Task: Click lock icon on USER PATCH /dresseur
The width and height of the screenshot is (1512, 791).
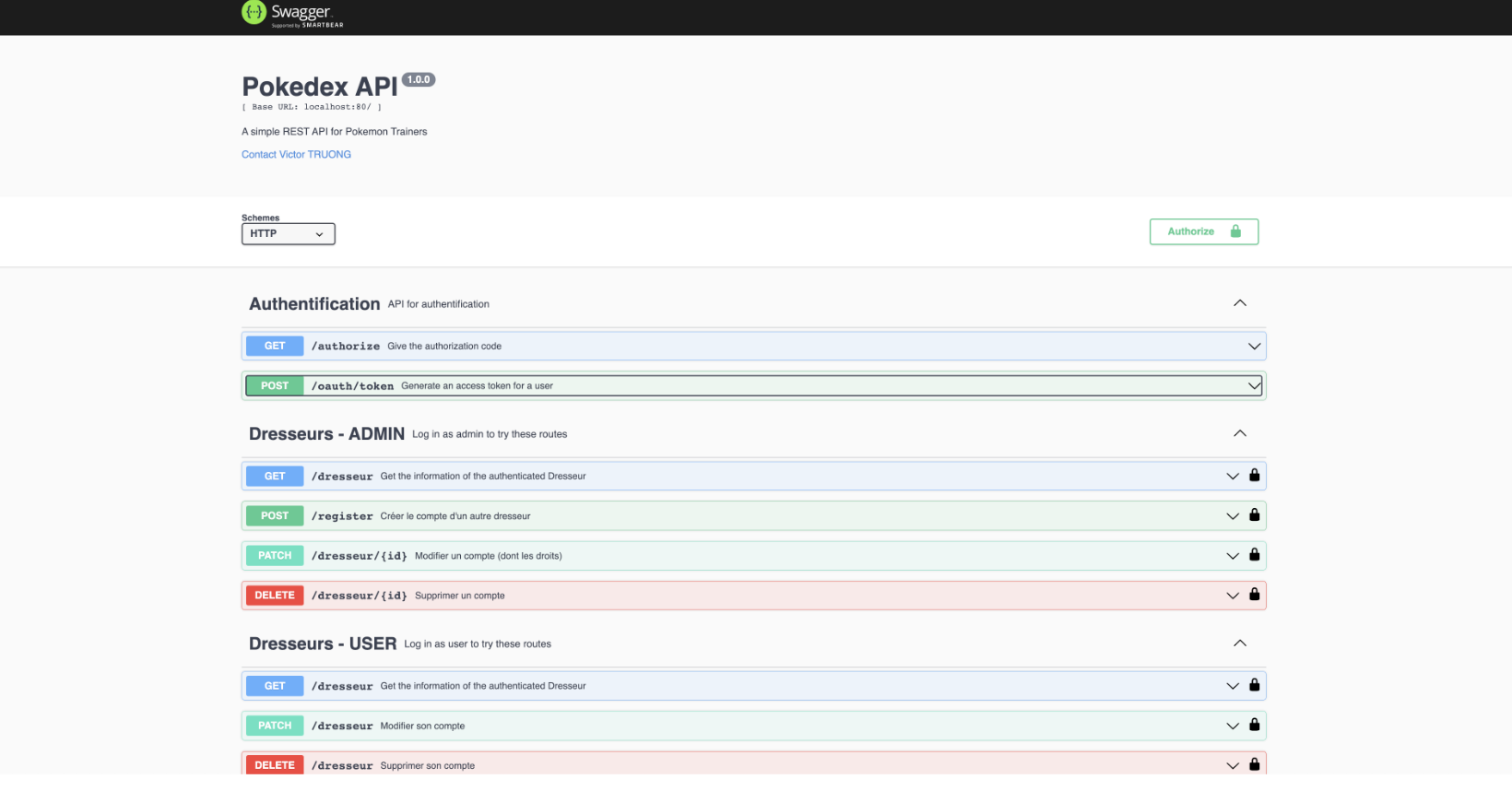Action: (x=1254, y=726)
